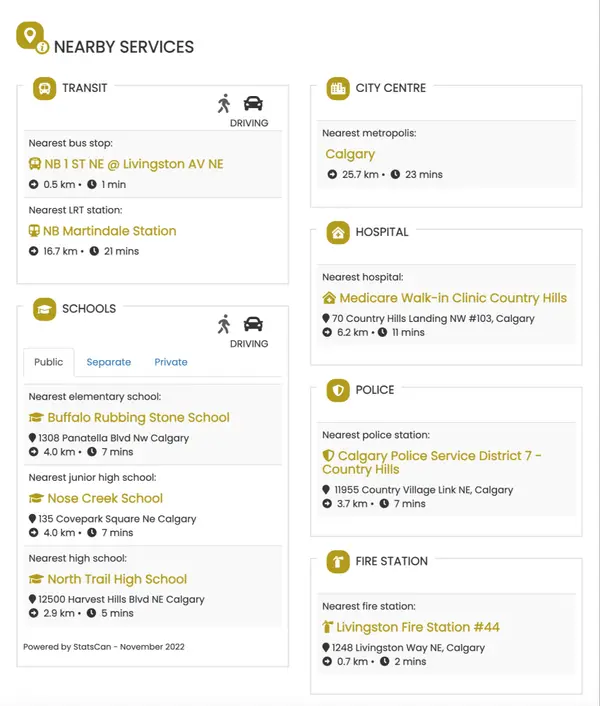Image resolution: width=600 pixels, height=706 pixels.
Task: Click the Hospital section icon
Action: point(338,233)
